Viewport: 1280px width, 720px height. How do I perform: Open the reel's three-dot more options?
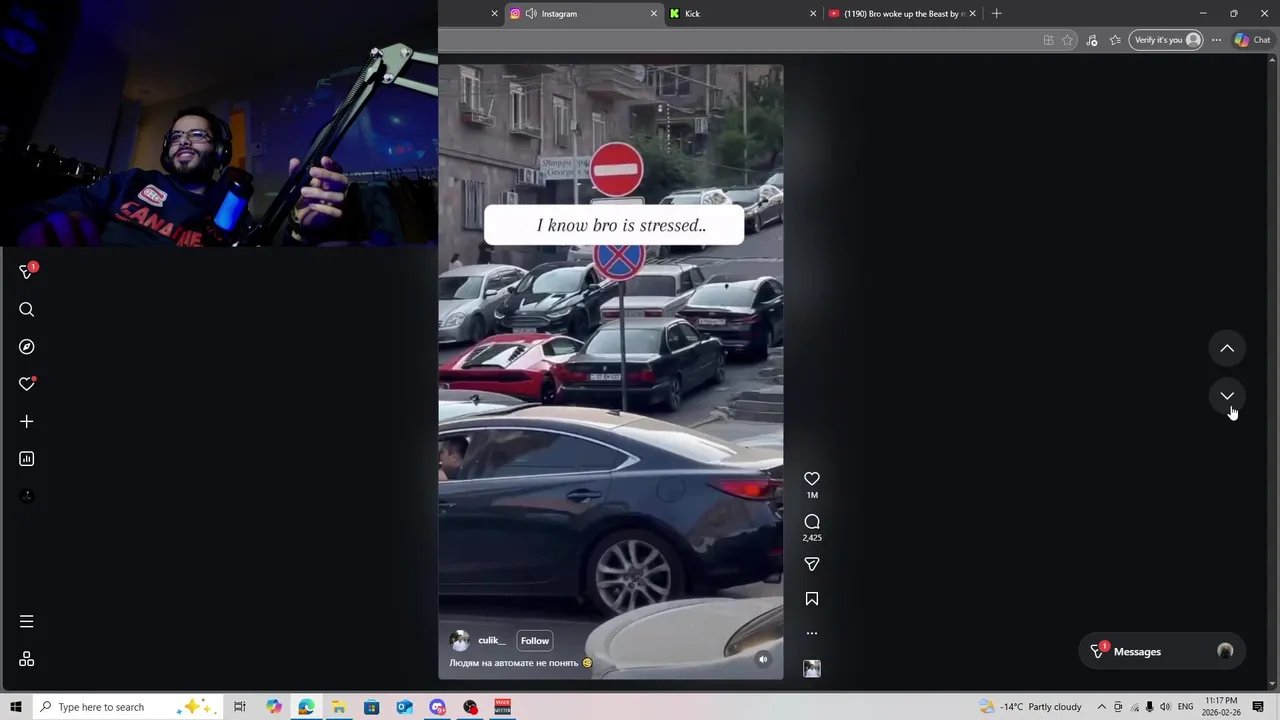click(x=812, y=633)
